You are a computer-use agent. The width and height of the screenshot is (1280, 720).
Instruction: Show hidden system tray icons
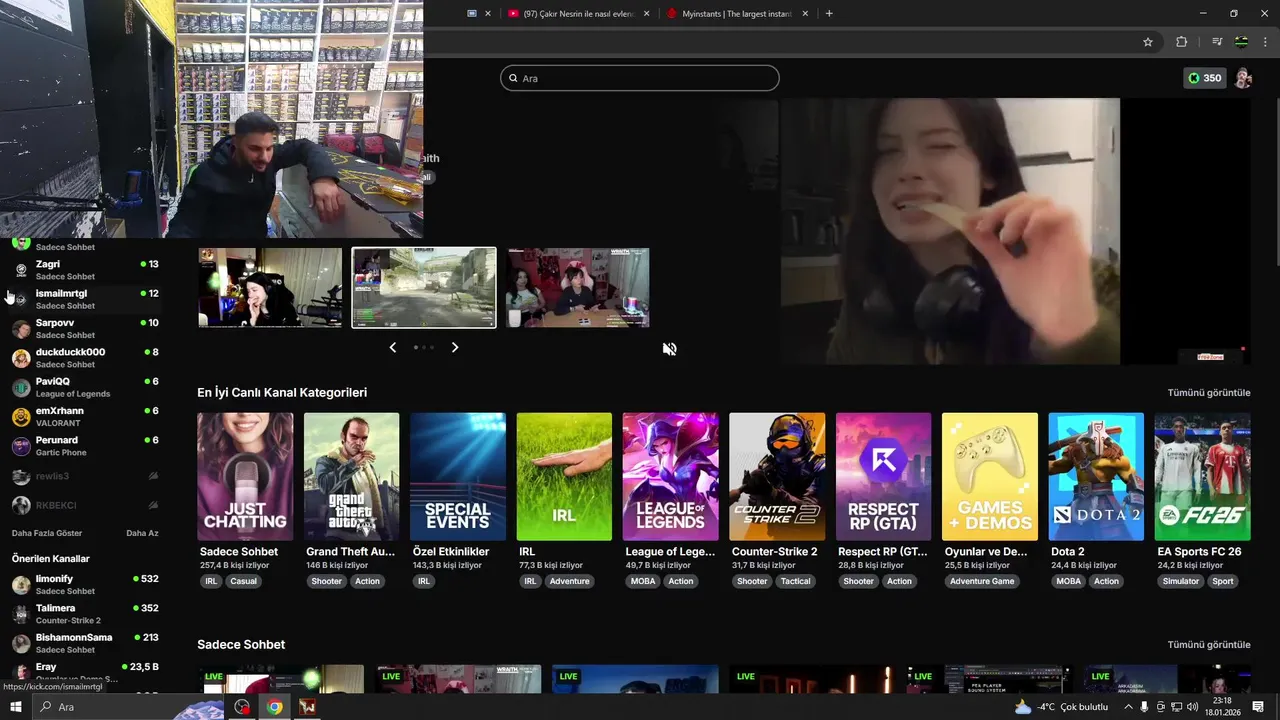(x=1128, y=707)
